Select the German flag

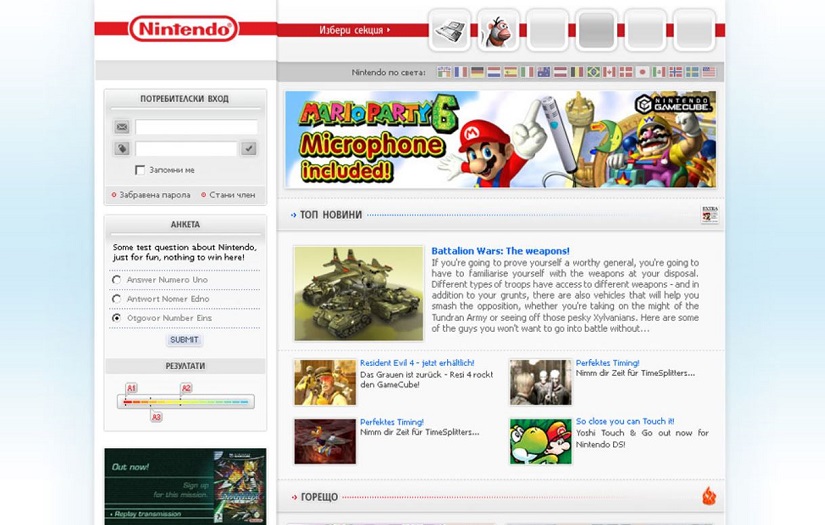tap(477, 72)
